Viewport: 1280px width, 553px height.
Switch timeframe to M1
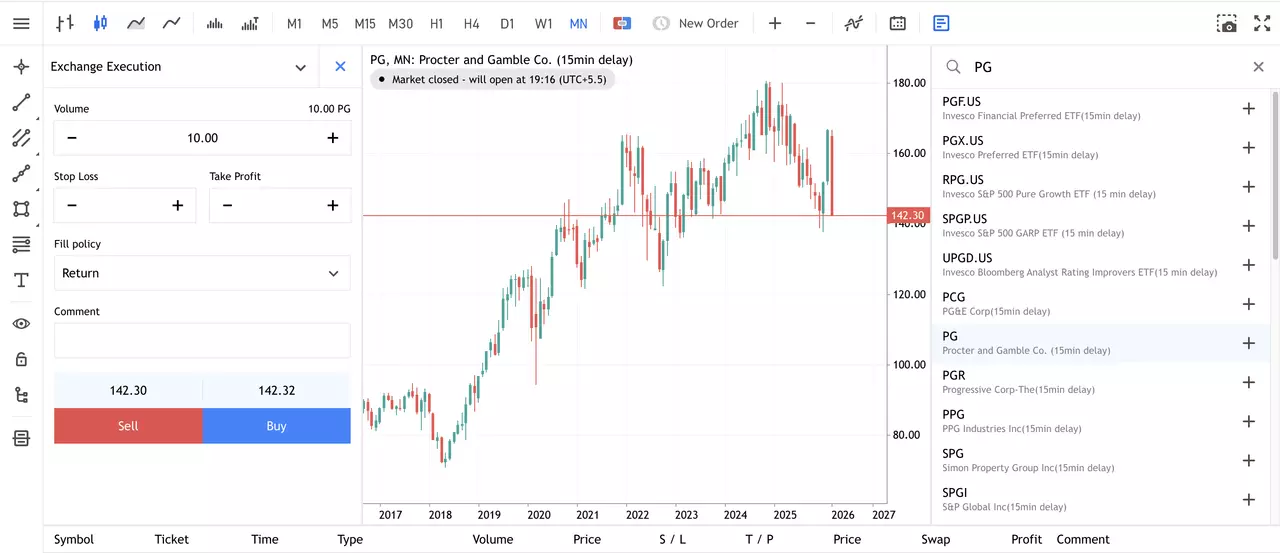(x=294, y=23)
